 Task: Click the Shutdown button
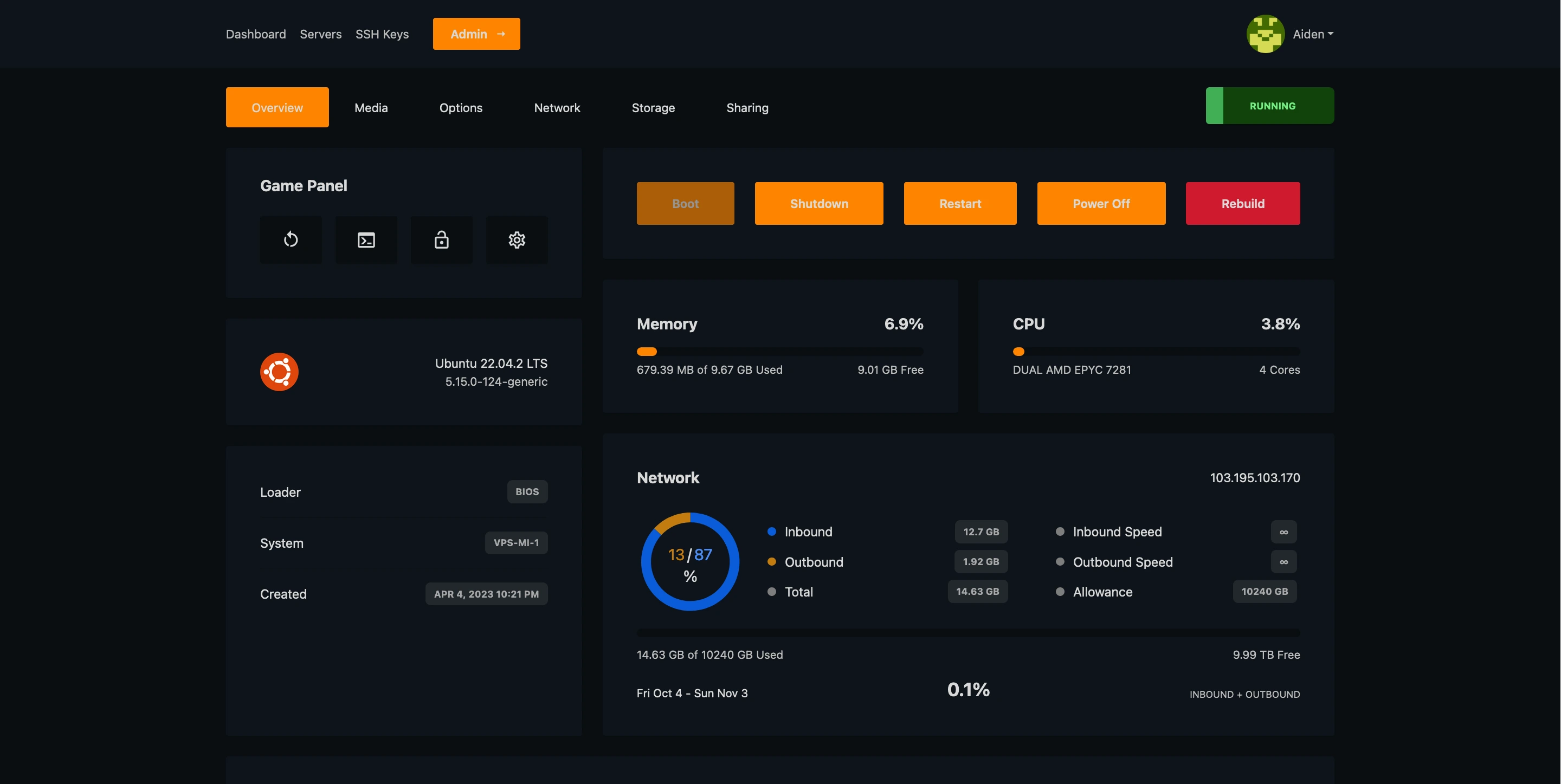[819, 203]
